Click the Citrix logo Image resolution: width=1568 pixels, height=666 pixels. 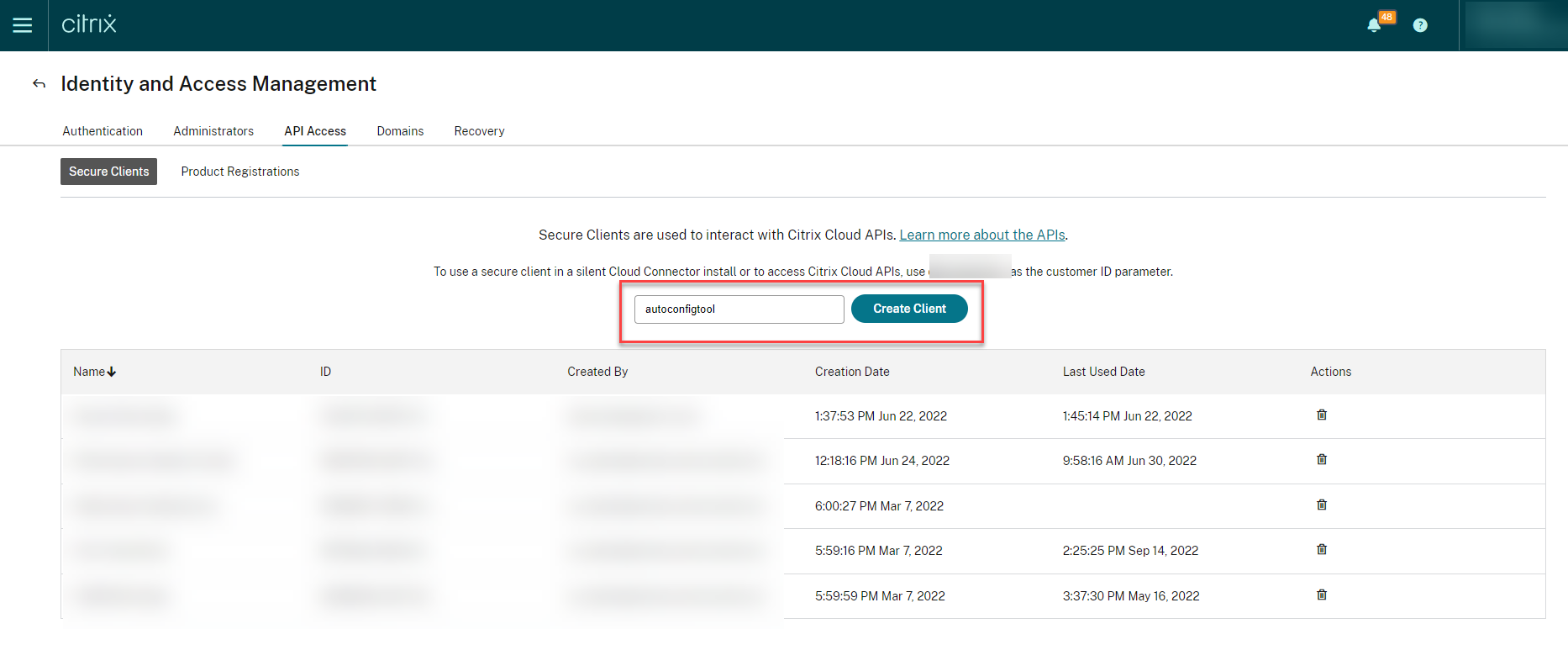click(89, 24)
